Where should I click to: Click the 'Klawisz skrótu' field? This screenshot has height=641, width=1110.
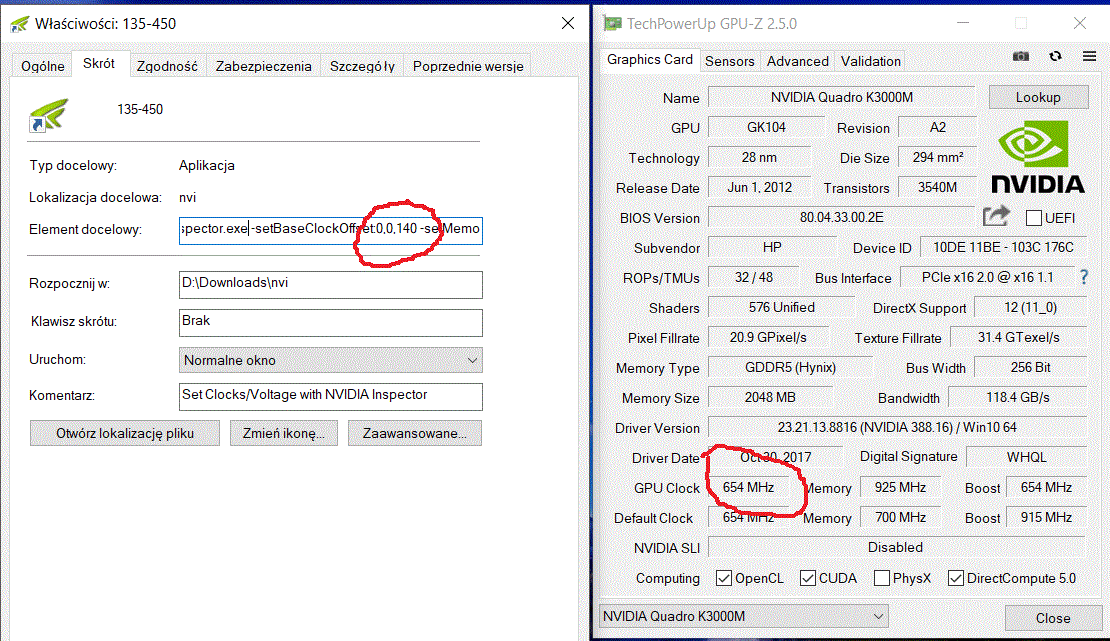tap(331, 322)
